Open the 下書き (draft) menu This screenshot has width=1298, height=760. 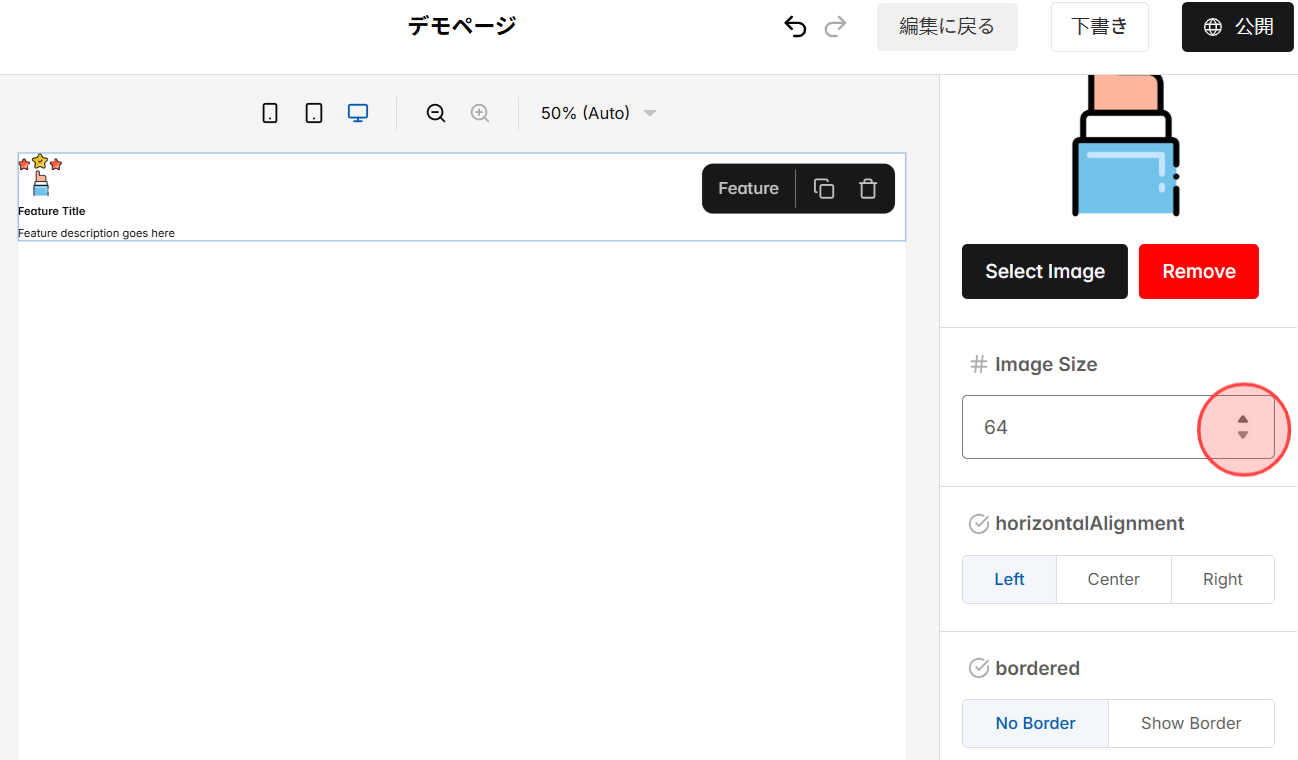pyautogui.click(x=1099, y=27)
